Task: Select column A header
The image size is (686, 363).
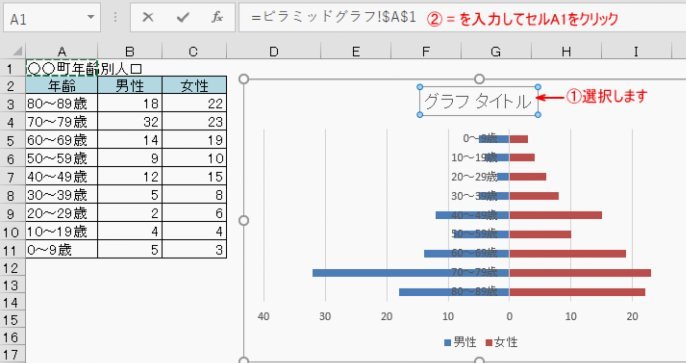Action: [x=62, y=52]
